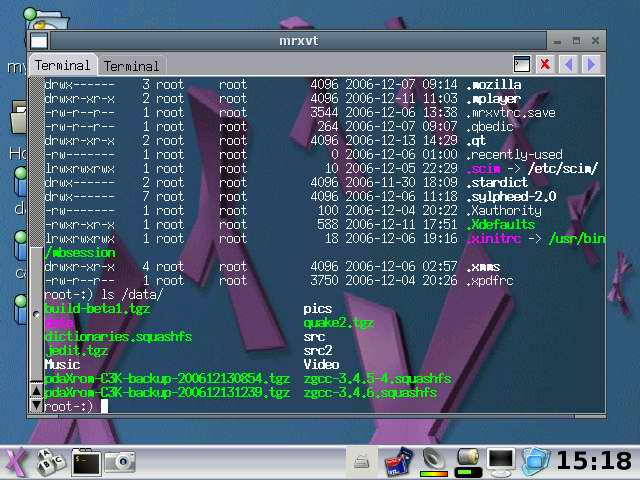Click the ABC blocks icon in taskbar

(x=49, y=462)
